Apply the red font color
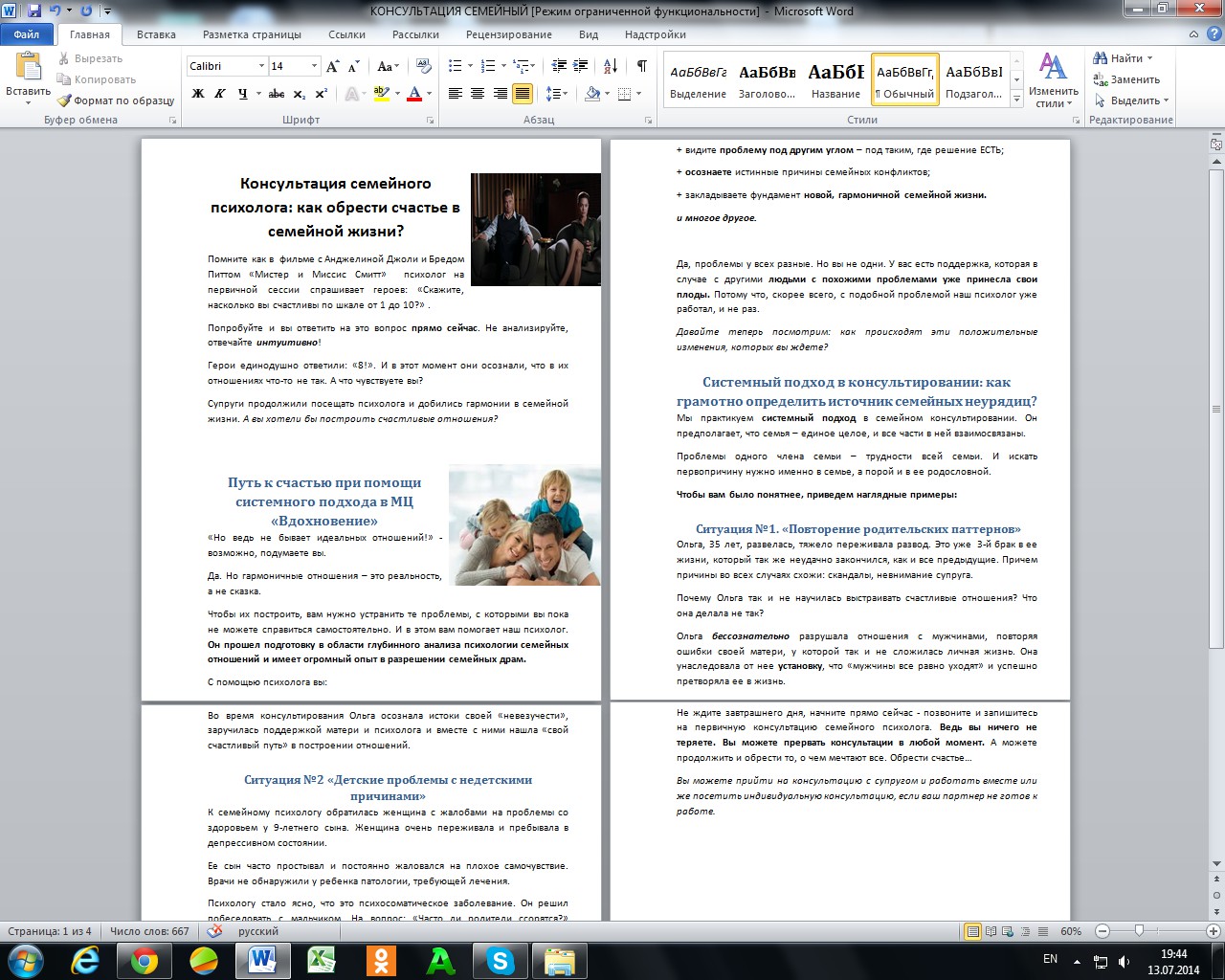 (414, 94)
